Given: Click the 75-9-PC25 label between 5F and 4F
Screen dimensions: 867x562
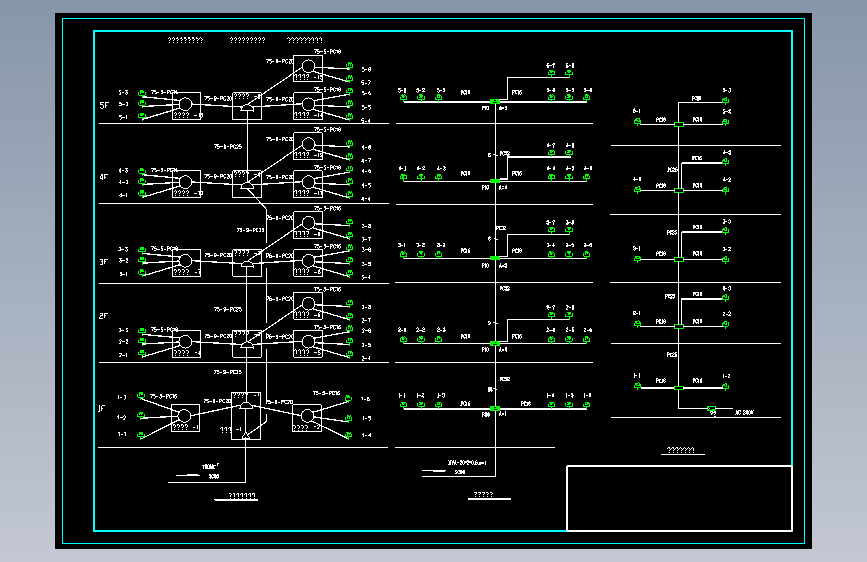Looking at the screenshot, I should point(228,147).
